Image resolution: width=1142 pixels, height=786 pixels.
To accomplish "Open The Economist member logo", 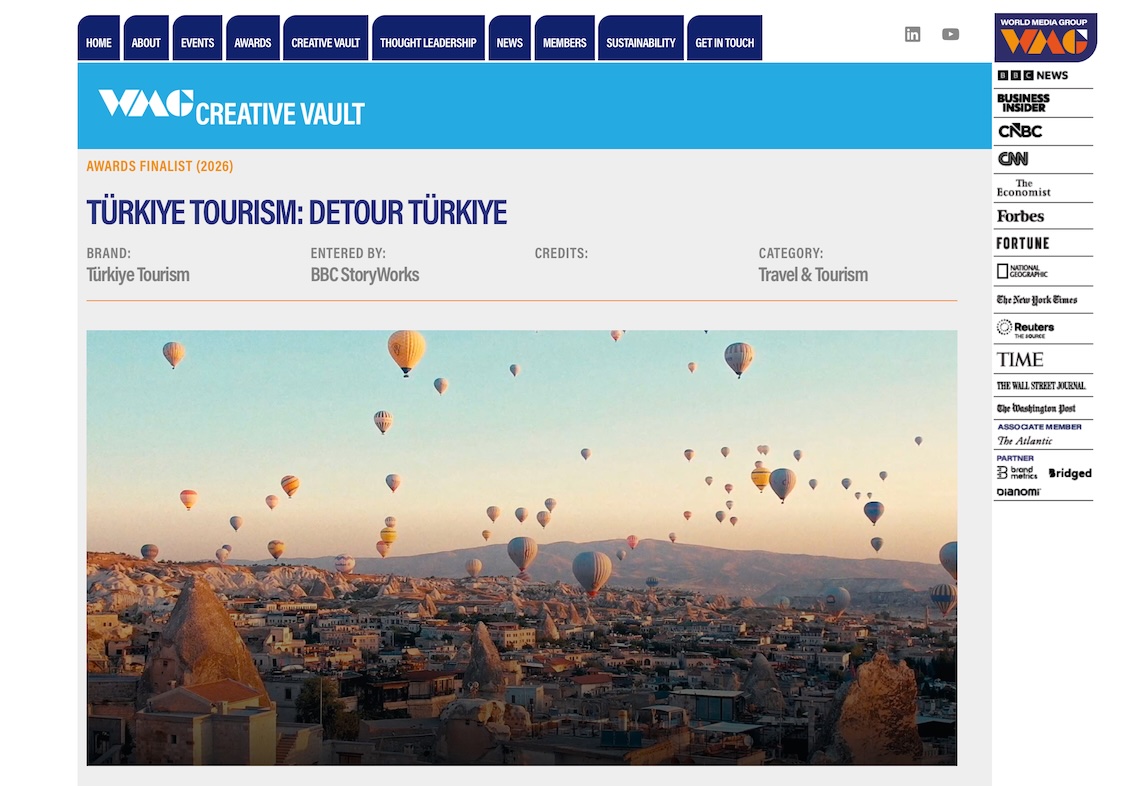I will pyautogui.click(x=1023, y=188).
